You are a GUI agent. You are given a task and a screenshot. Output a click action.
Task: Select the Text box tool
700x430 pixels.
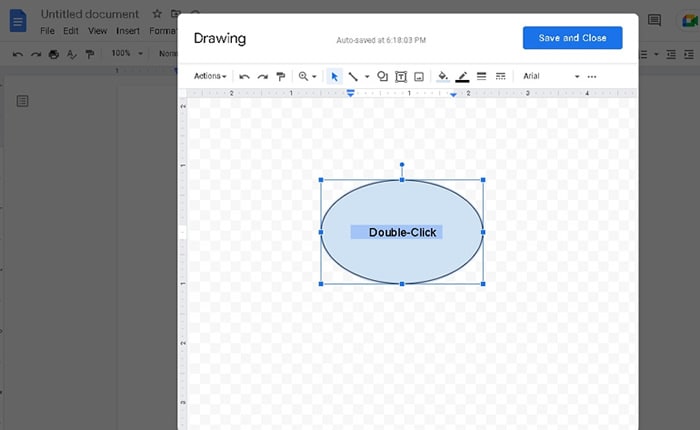click(401, 77)
